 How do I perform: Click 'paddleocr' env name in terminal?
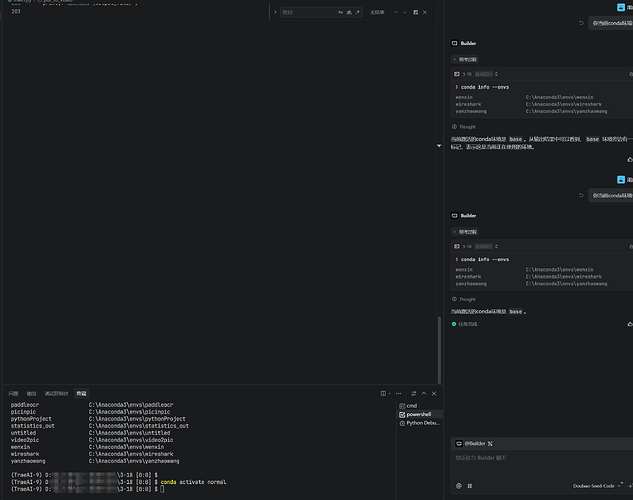[25, 405]
